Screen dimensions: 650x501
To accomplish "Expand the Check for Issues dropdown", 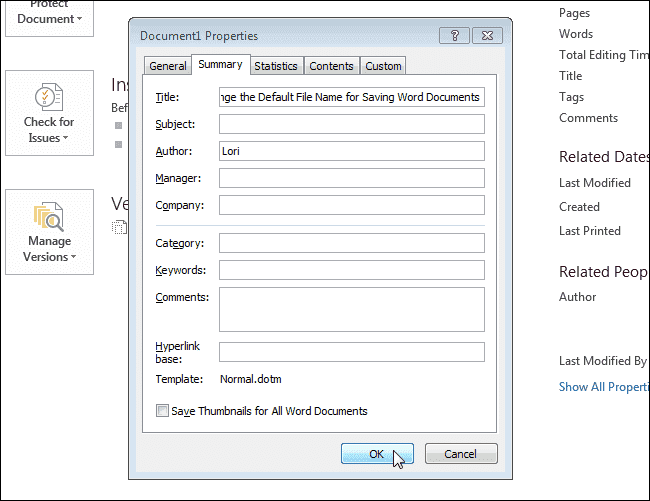I will [49, 130].
